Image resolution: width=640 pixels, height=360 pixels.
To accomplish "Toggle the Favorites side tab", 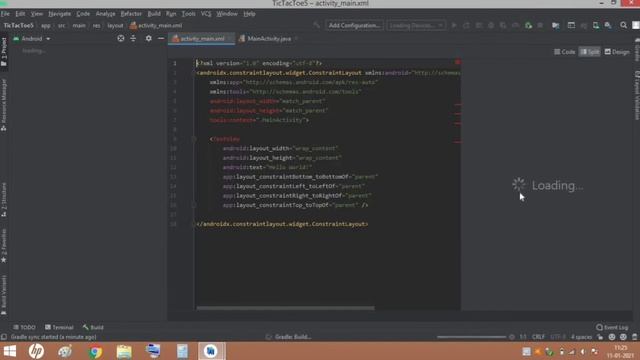I will click(4, 246).
